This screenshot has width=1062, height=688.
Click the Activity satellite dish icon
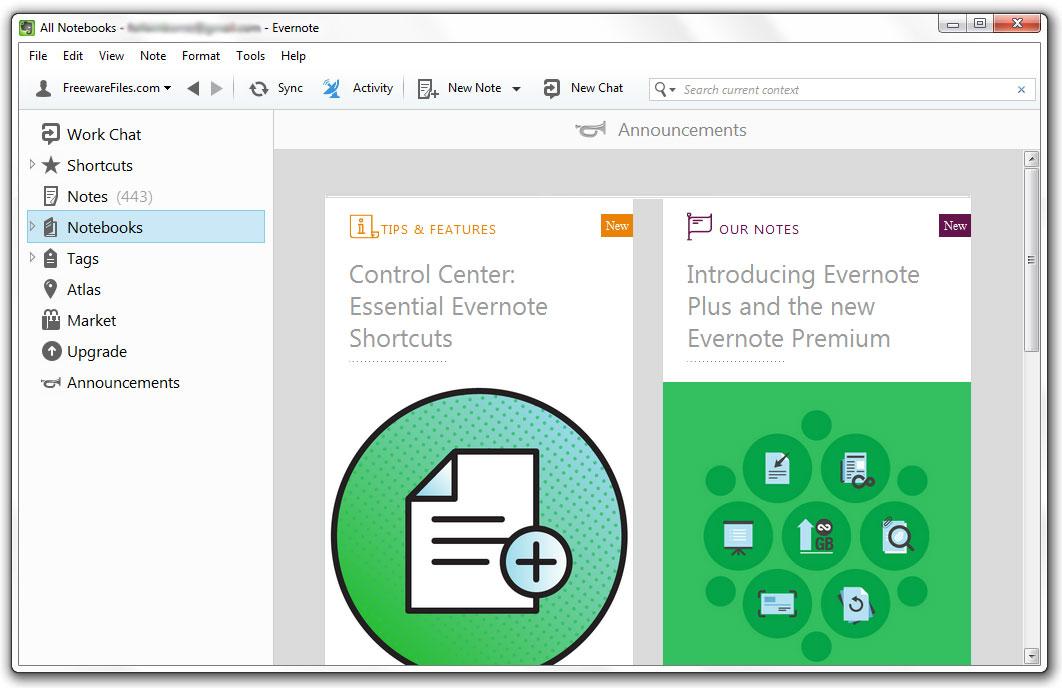click(x=331, y=88)
